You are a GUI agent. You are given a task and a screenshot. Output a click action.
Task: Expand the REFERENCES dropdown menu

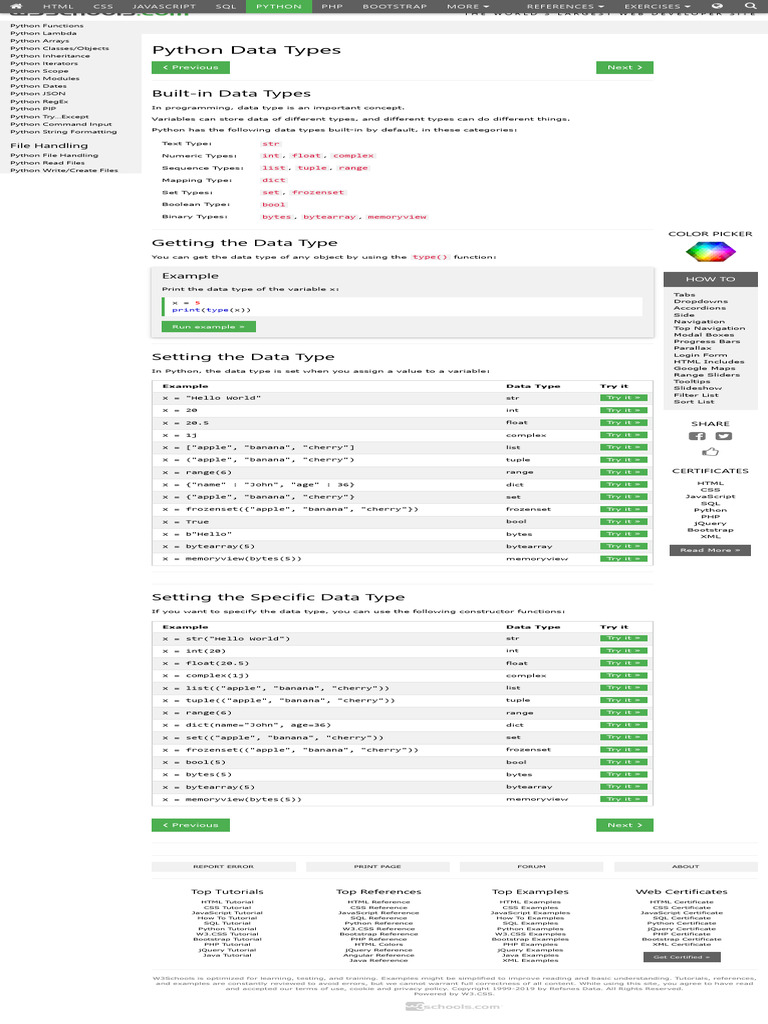click(565, 6)
